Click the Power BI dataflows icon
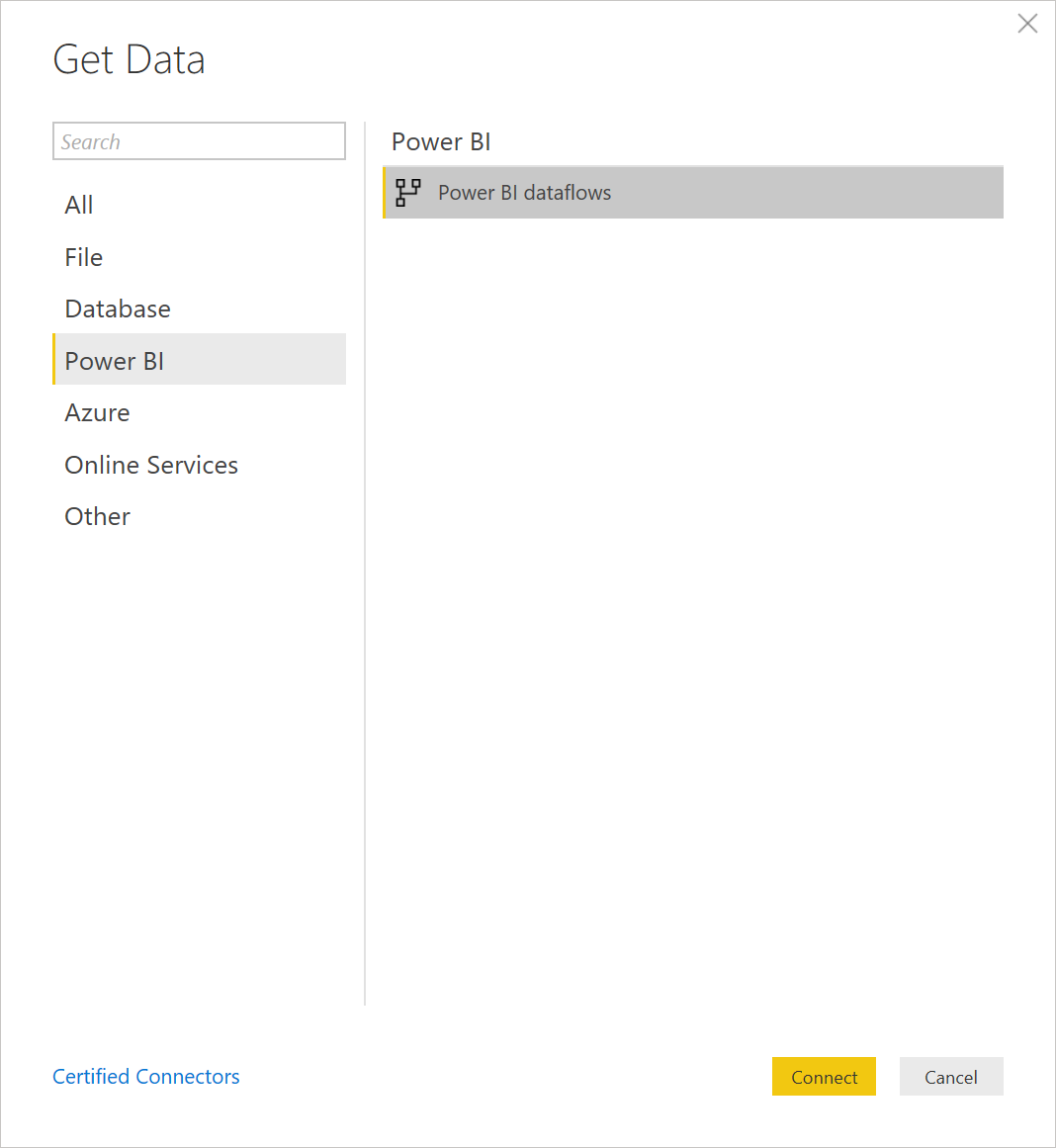Screen dimensions: 1056x1148 point(408,193)
